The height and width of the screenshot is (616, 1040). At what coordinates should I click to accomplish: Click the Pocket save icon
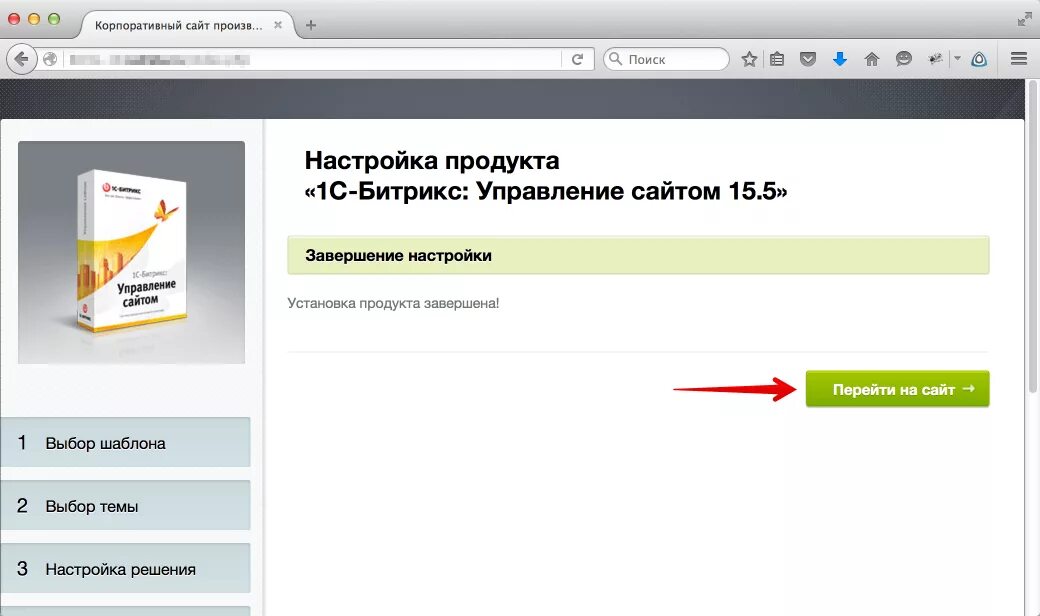807,60
